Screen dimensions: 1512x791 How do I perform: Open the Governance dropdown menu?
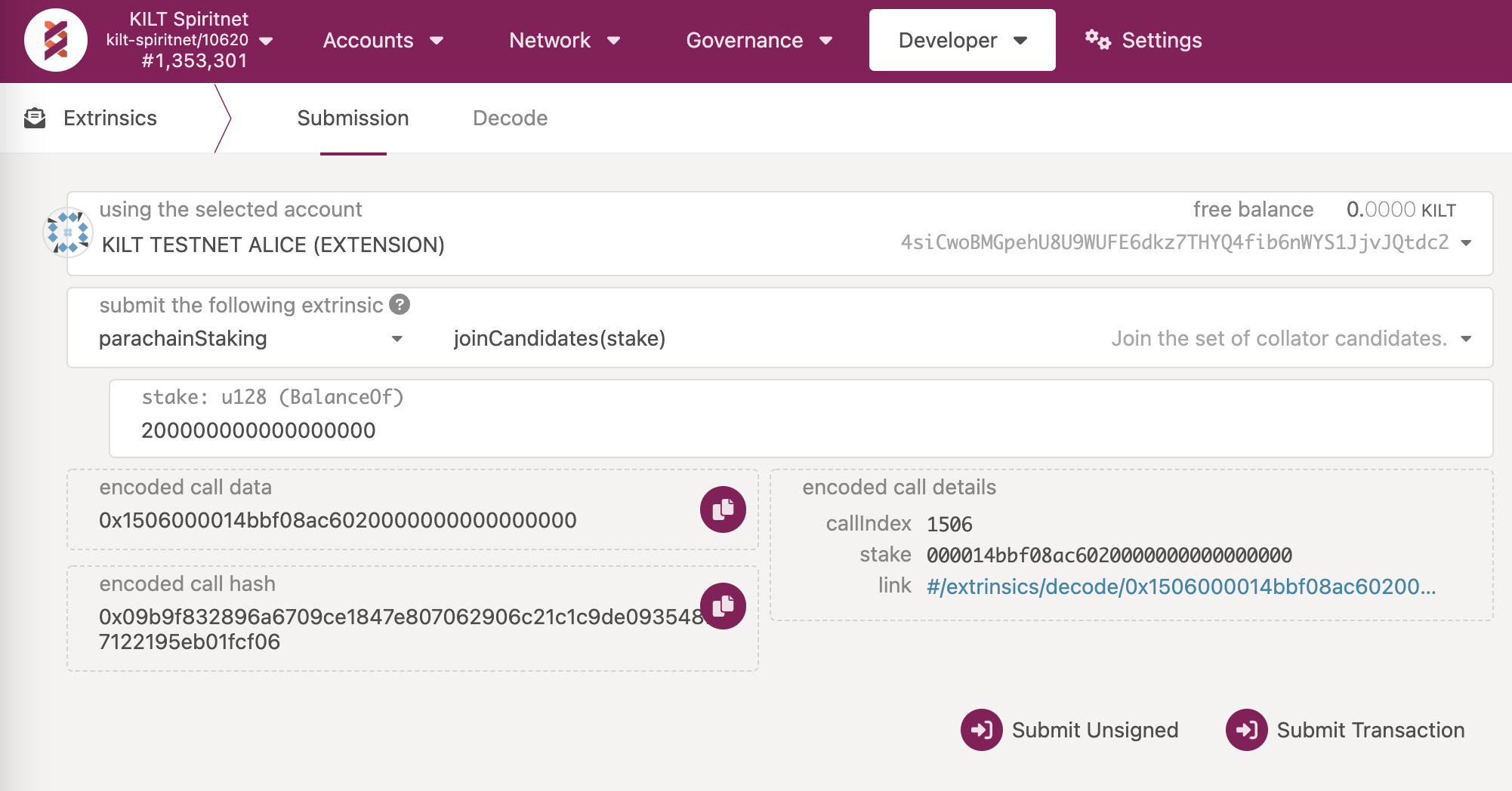point(758,41)
